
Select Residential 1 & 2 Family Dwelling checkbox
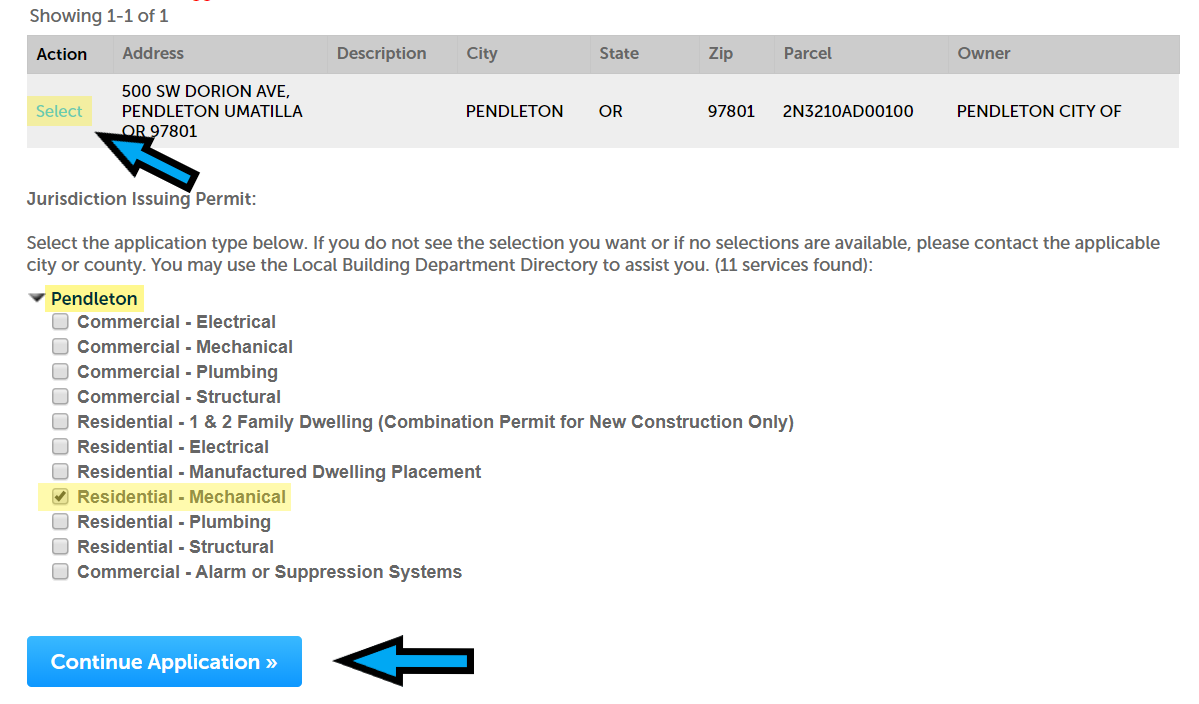61,422
